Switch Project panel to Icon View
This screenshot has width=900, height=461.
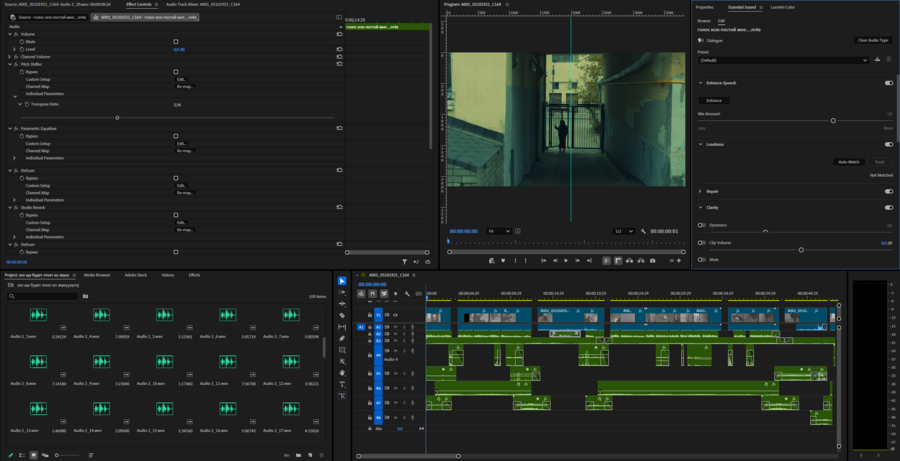[33, 455]
